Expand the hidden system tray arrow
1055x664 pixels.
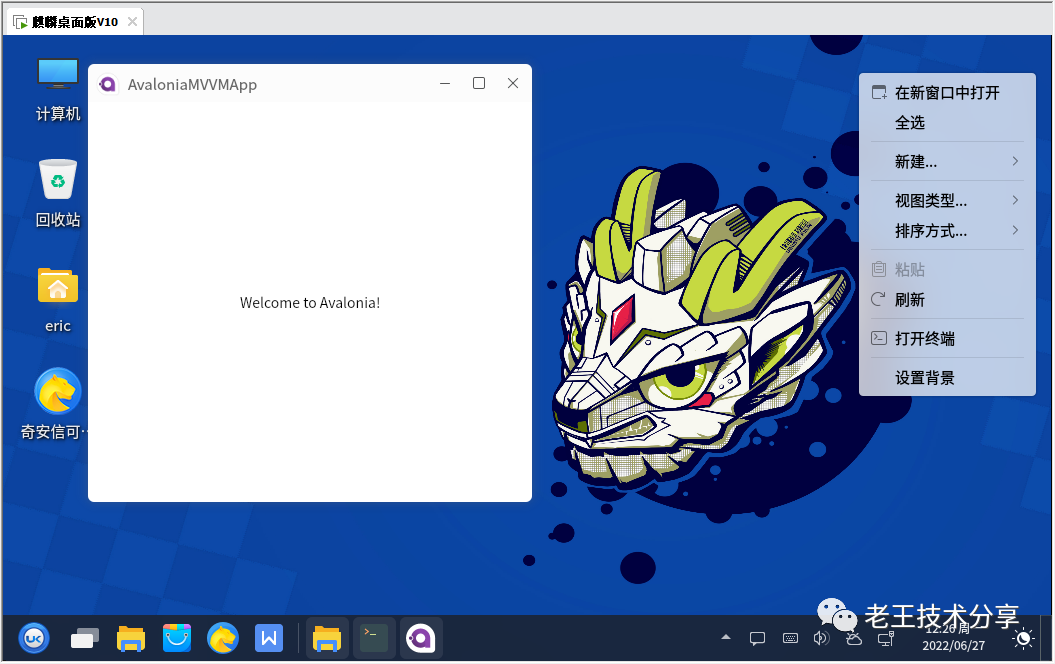726,636
